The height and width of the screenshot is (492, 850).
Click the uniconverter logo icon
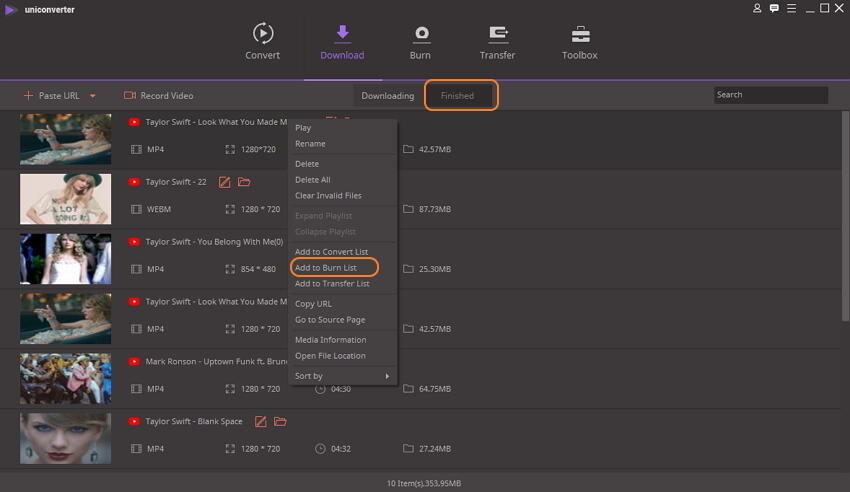pyautogui.click(x=10, y=9)
